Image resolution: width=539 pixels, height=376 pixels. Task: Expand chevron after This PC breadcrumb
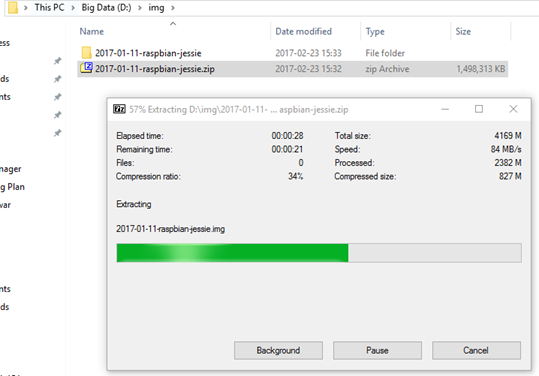pos(73,8)
